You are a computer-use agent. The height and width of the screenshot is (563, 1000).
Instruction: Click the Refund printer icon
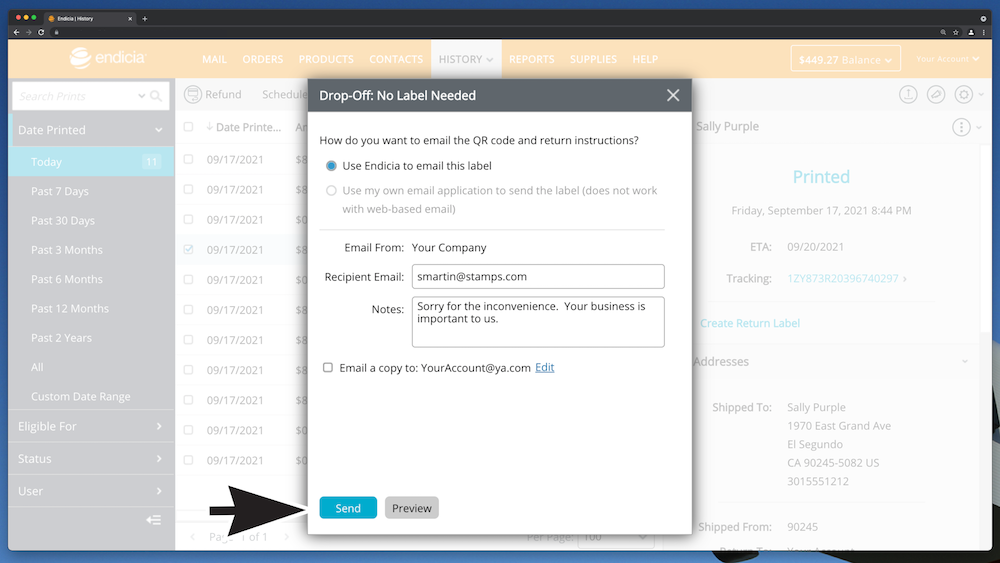(x=193, y=94)
